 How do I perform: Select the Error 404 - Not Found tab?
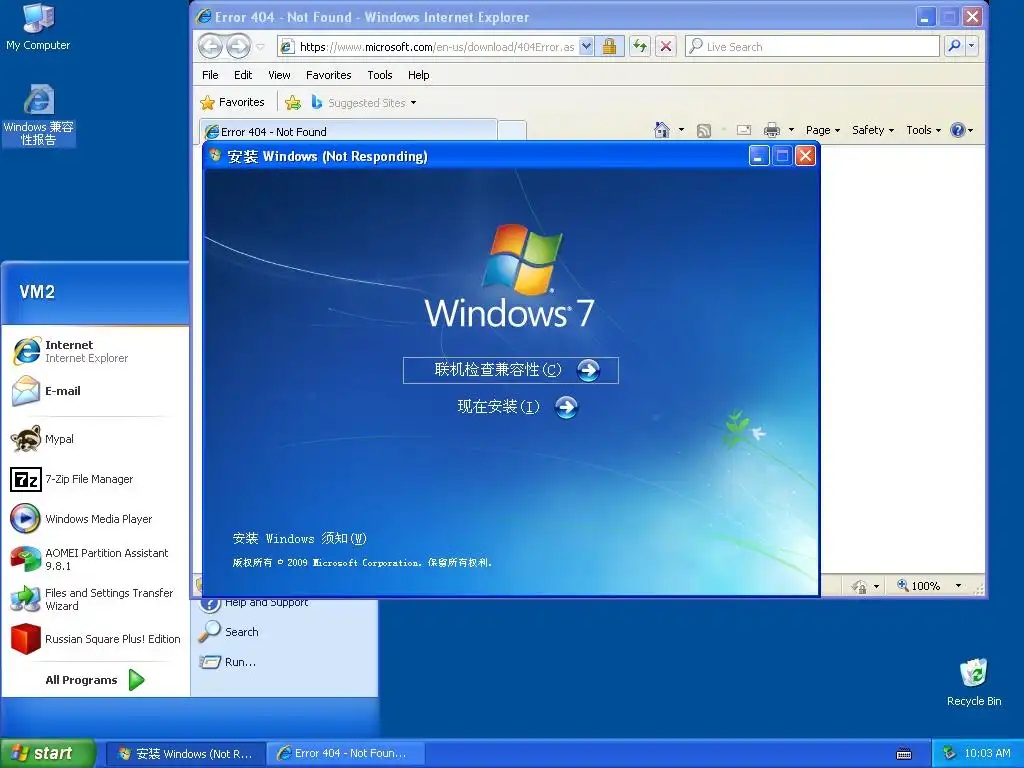[x=348, y=131]
